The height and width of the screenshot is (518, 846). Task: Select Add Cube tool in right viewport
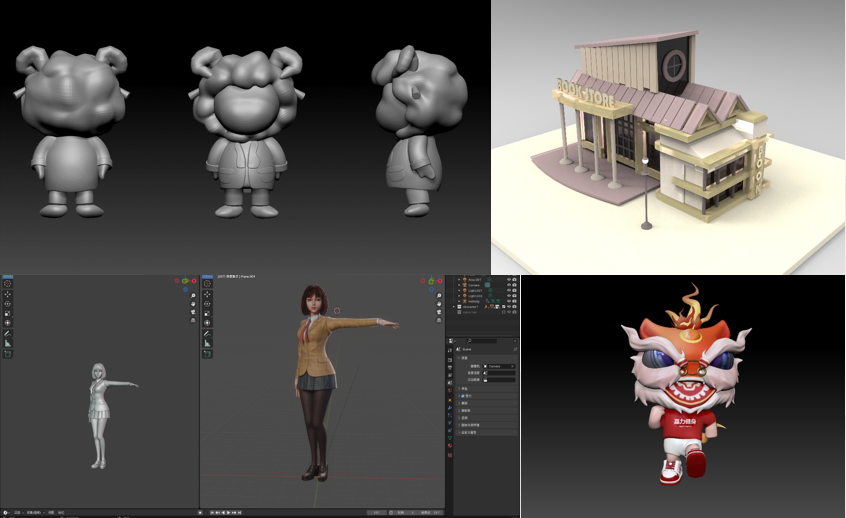(208, 352)
